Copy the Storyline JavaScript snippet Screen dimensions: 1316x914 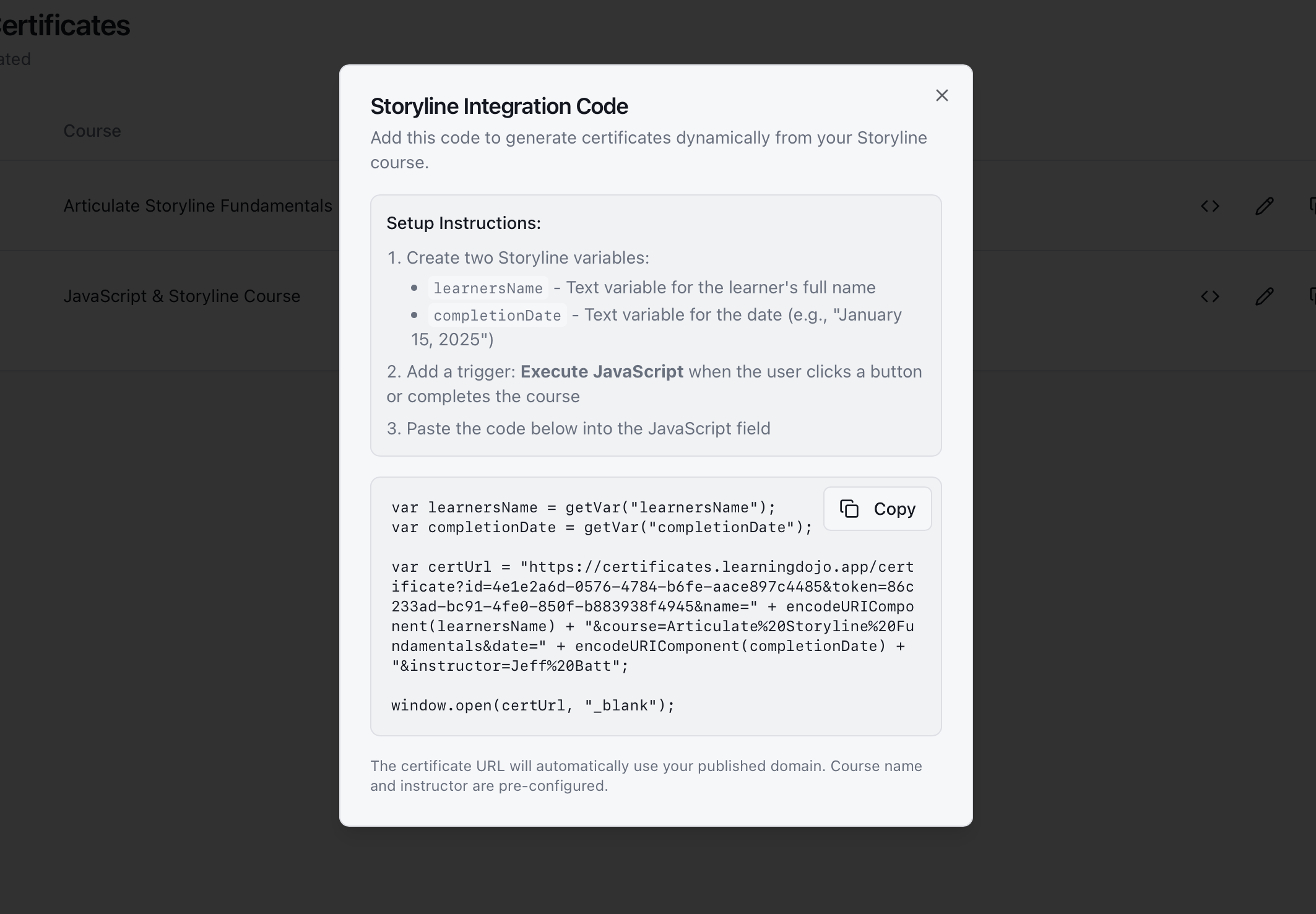[x=877, y=509]
